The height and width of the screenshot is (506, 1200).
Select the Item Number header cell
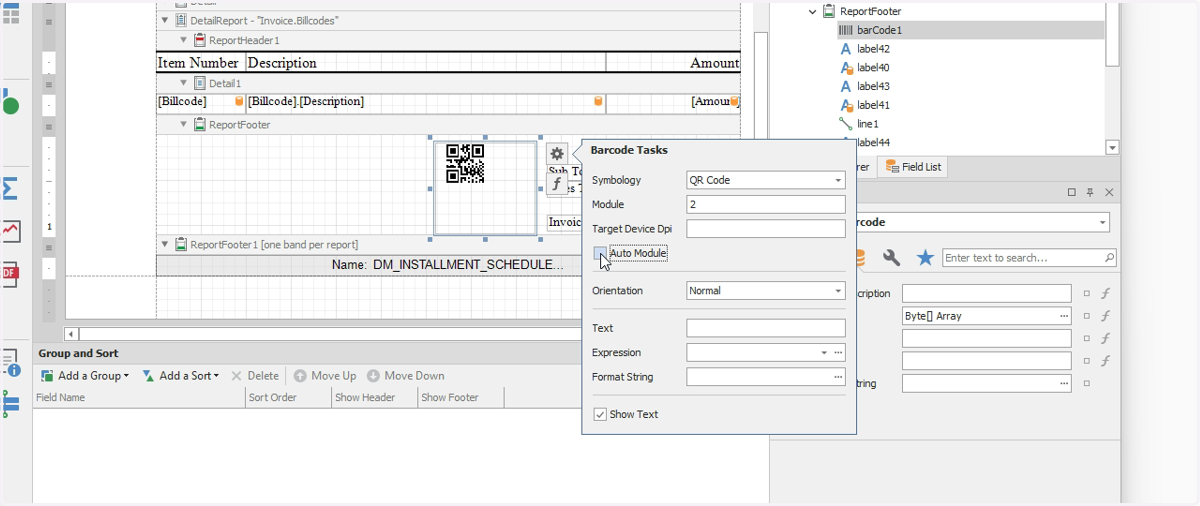click(200, 62)
